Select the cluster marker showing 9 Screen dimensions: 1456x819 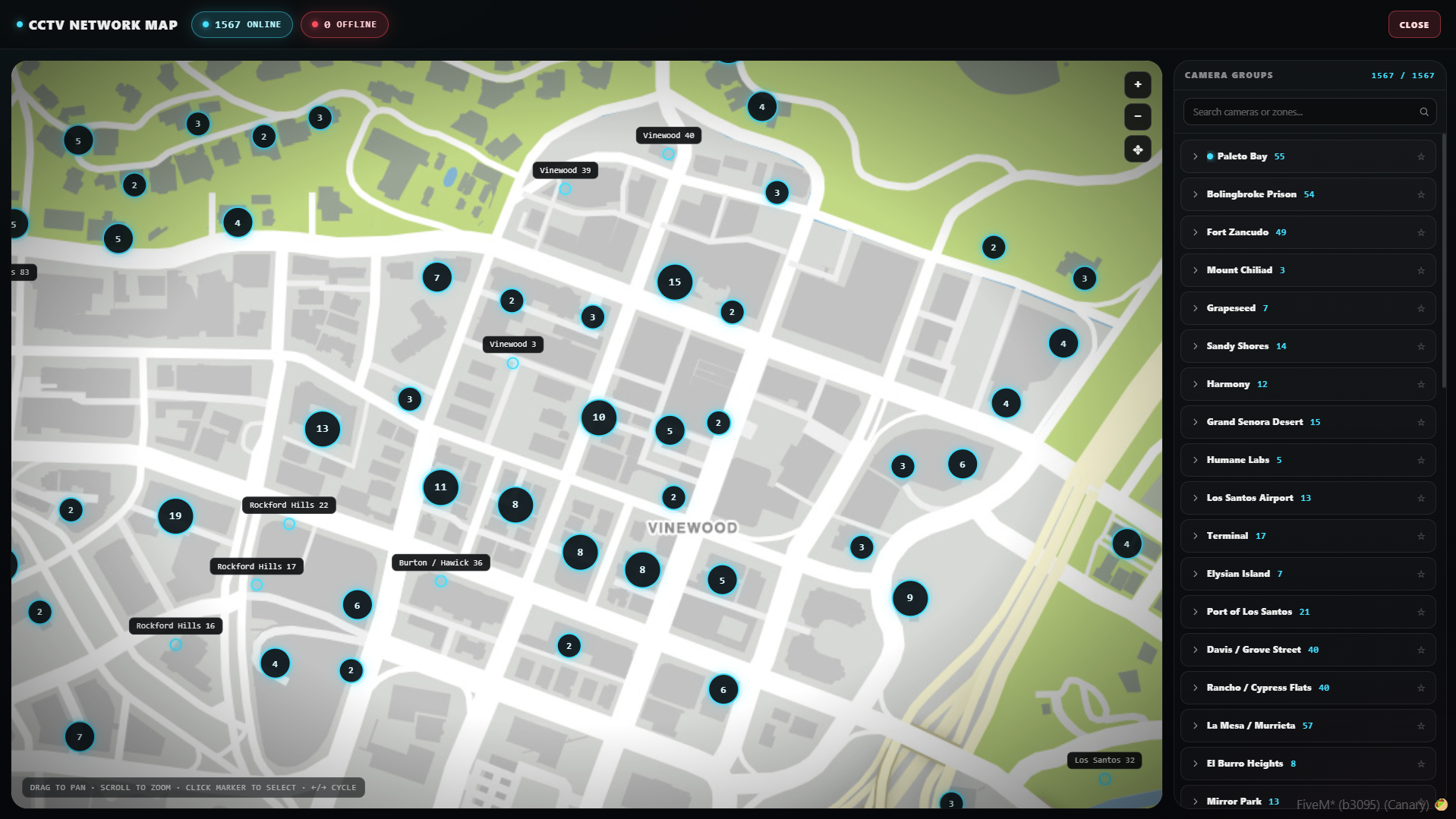[909, 598]
